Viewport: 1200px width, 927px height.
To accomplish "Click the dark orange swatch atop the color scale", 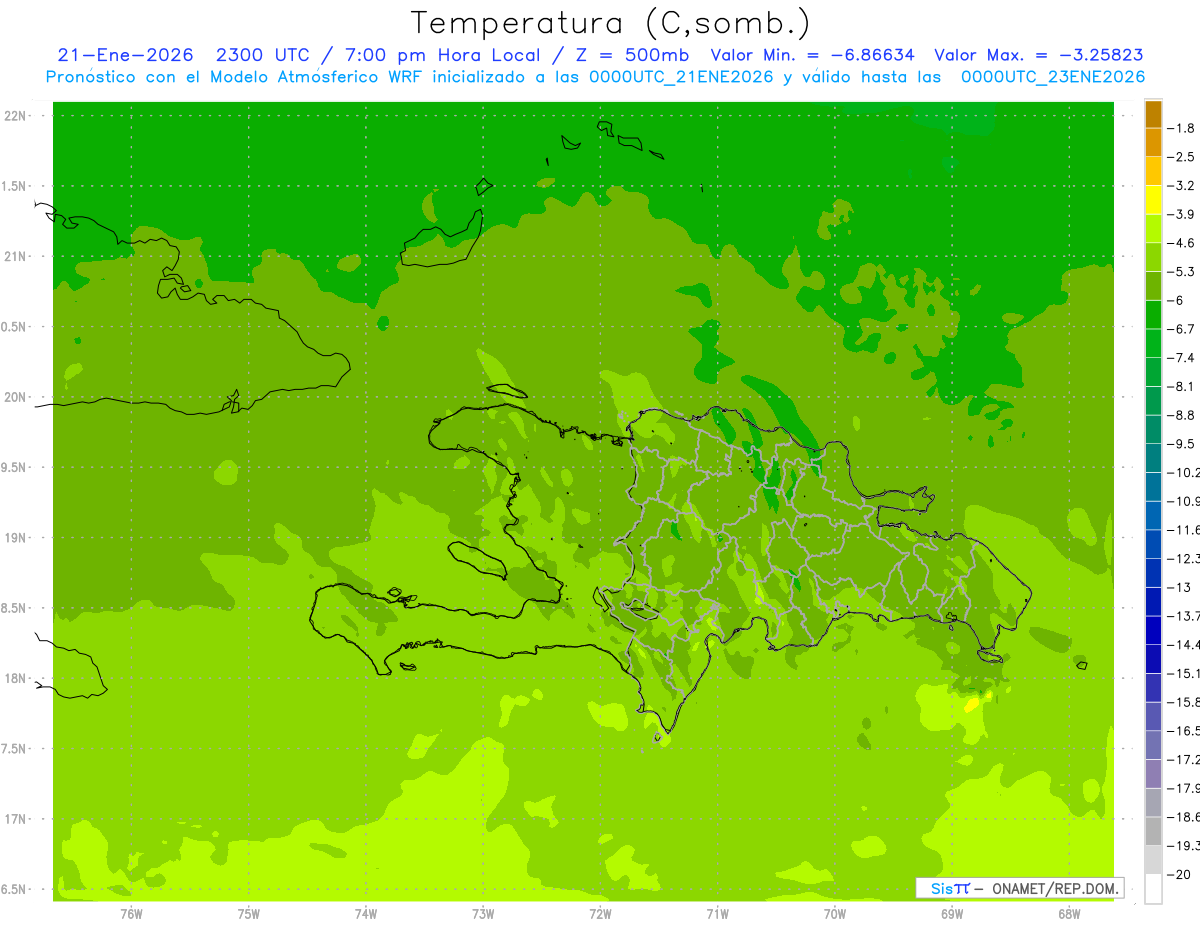I will coord(1153,114).
